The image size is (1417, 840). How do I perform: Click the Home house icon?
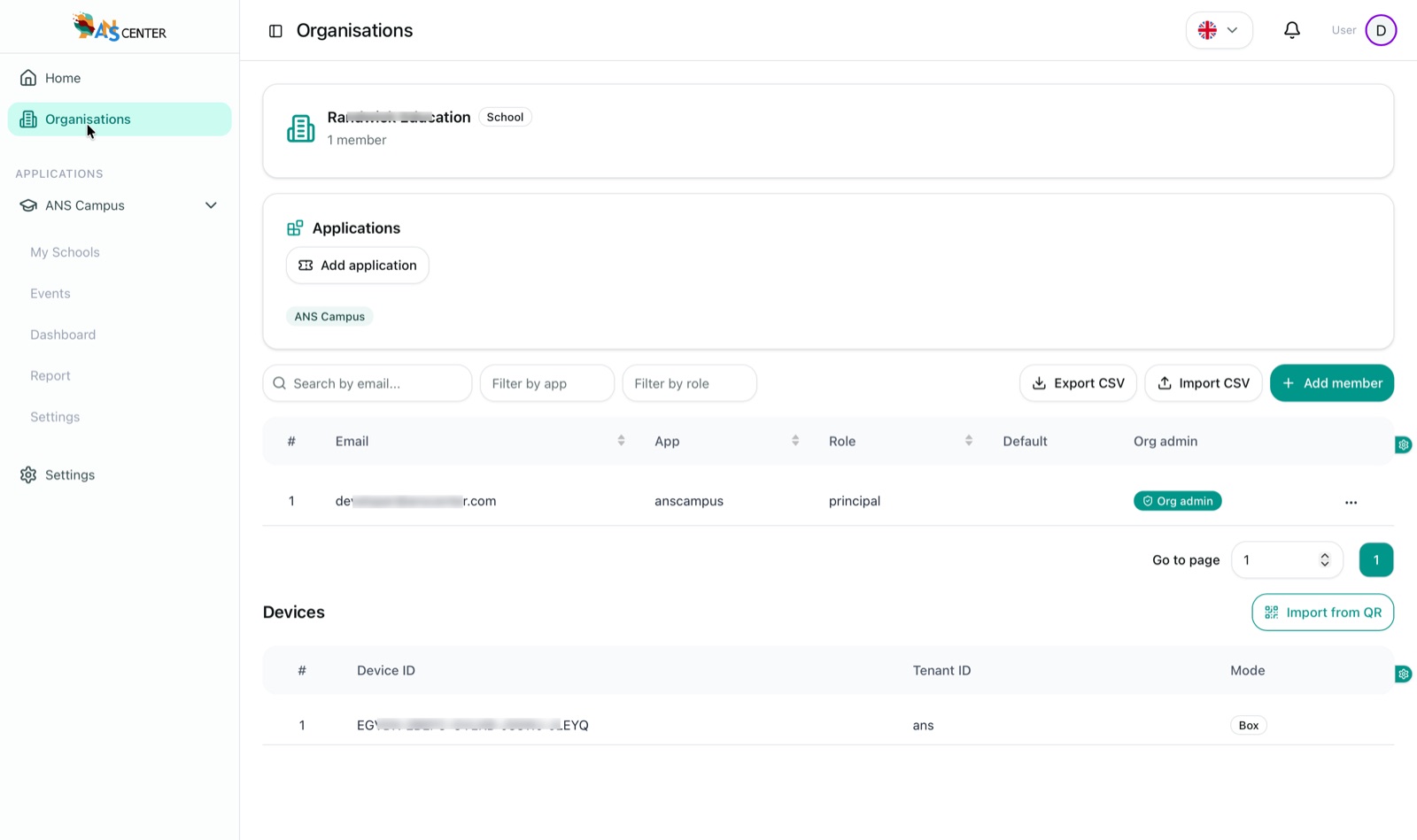(28, 78)
